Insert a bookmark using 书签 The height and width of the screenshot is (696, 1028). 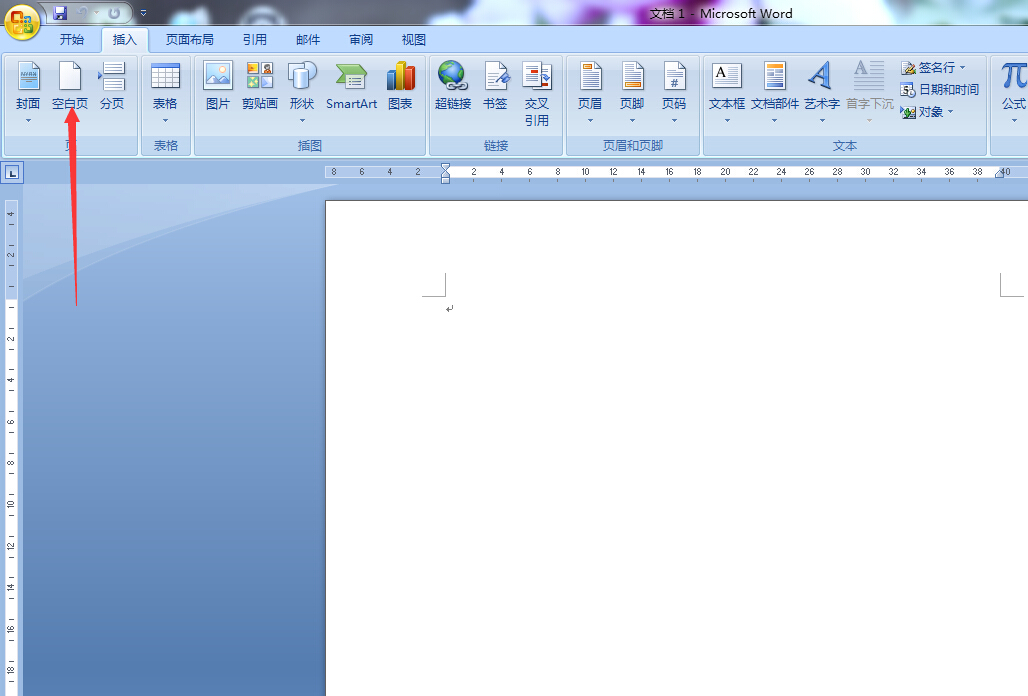click(495, 85)
